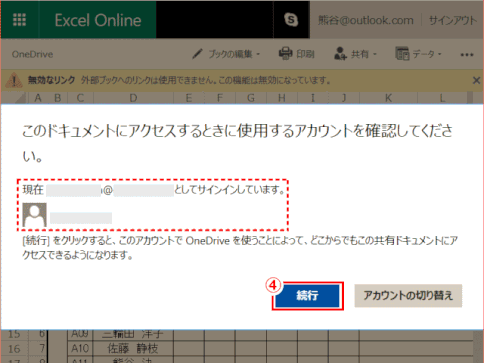Select column K header
The width and height of the screenshot is (484, 363).
click(x=388, y=98)
